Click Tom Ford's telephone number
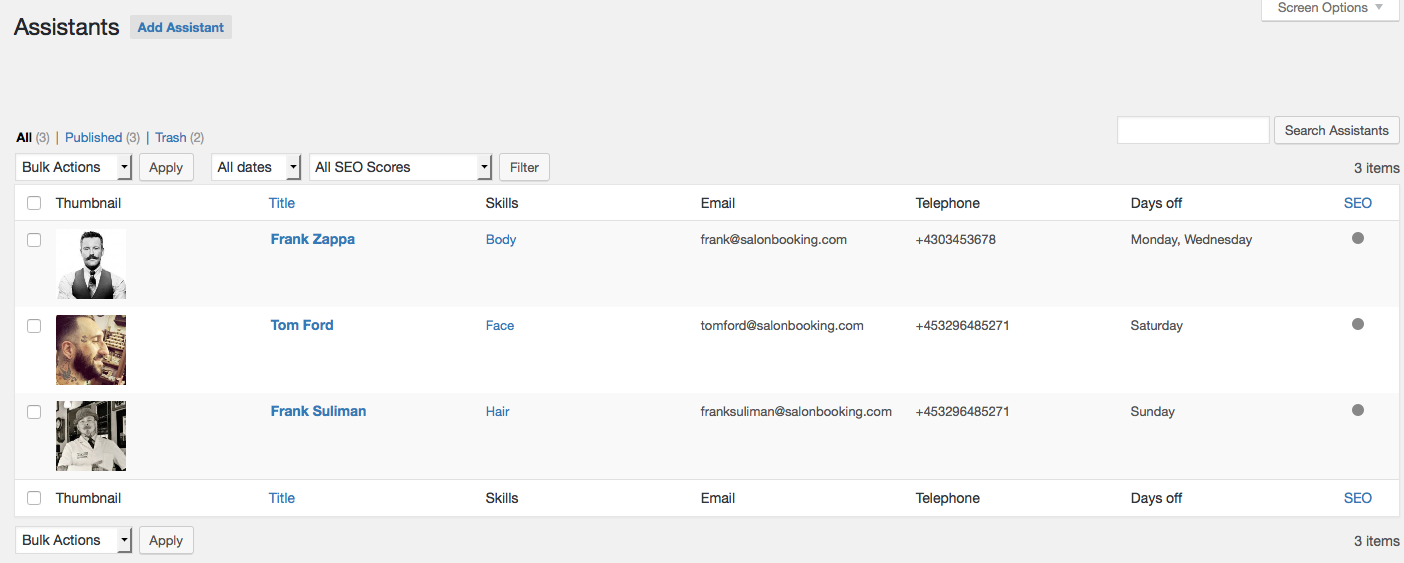 [x=963, y=326]
